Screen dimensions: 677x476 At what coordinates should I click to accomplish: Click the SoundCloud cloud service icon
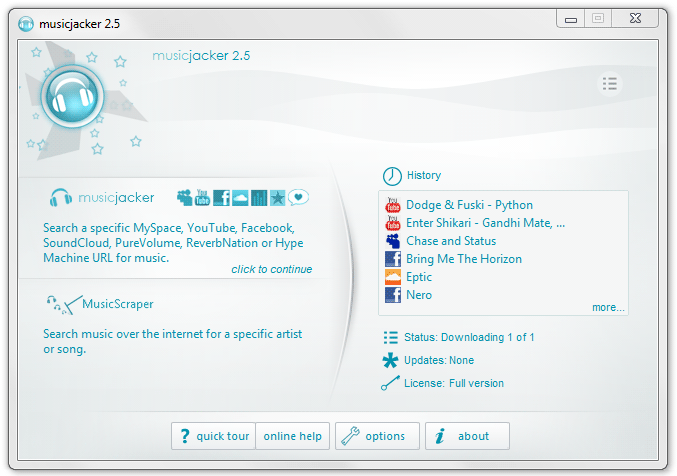240,198
